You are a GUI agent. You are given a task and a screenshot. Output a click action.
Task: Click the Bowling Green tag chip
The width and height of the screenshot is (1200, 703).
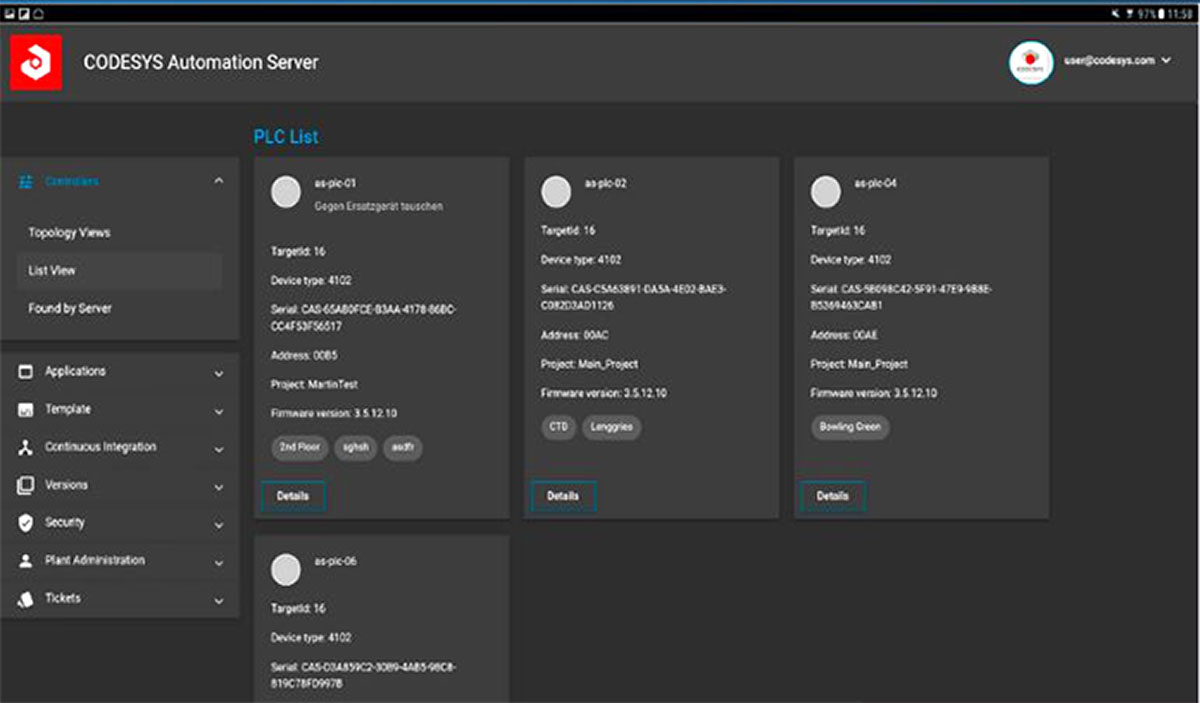850,427
